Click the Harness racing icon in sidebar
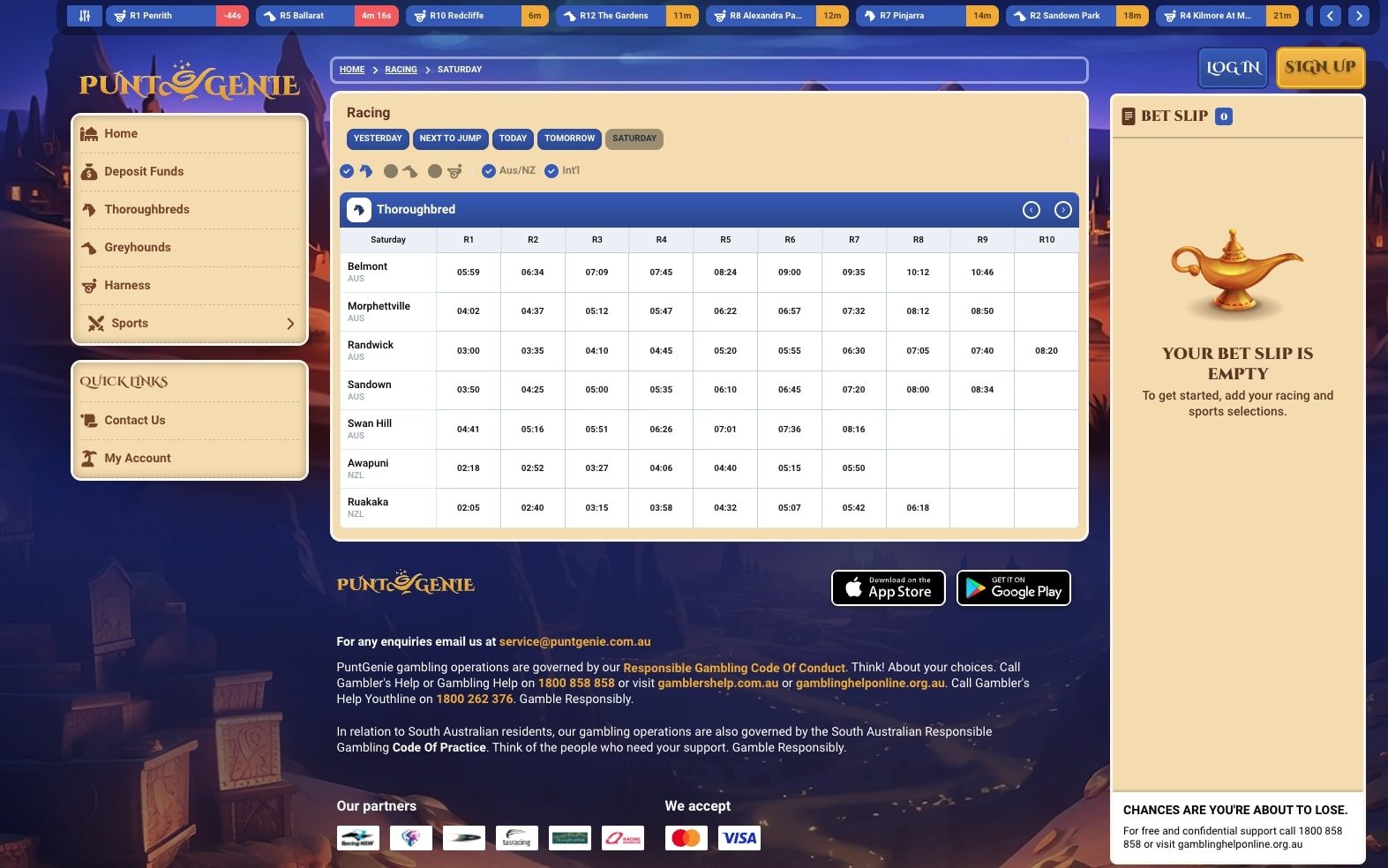The image size is (1388, 868). 89,286
